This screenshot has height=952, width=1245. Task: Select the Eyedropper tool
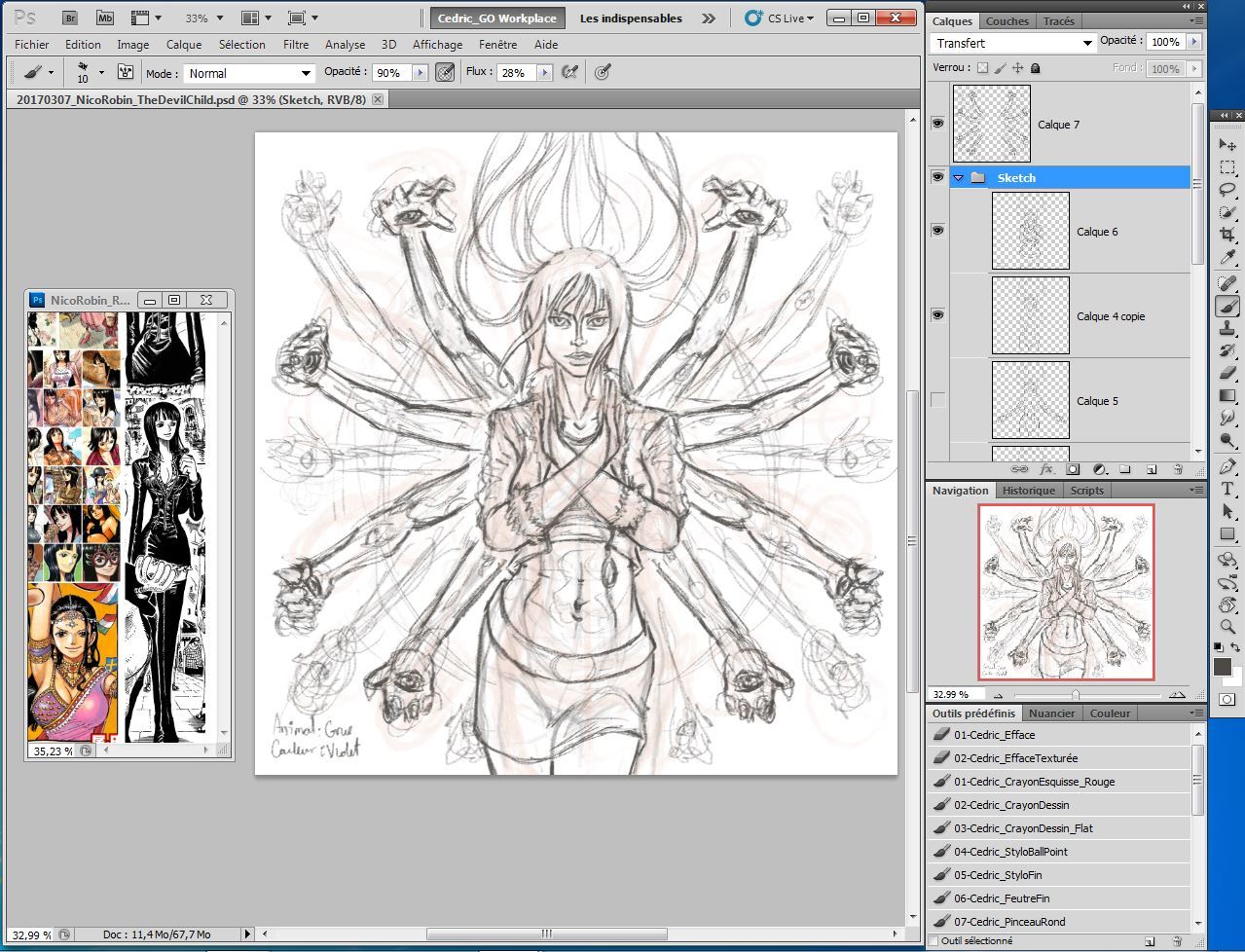(1227, 258)
